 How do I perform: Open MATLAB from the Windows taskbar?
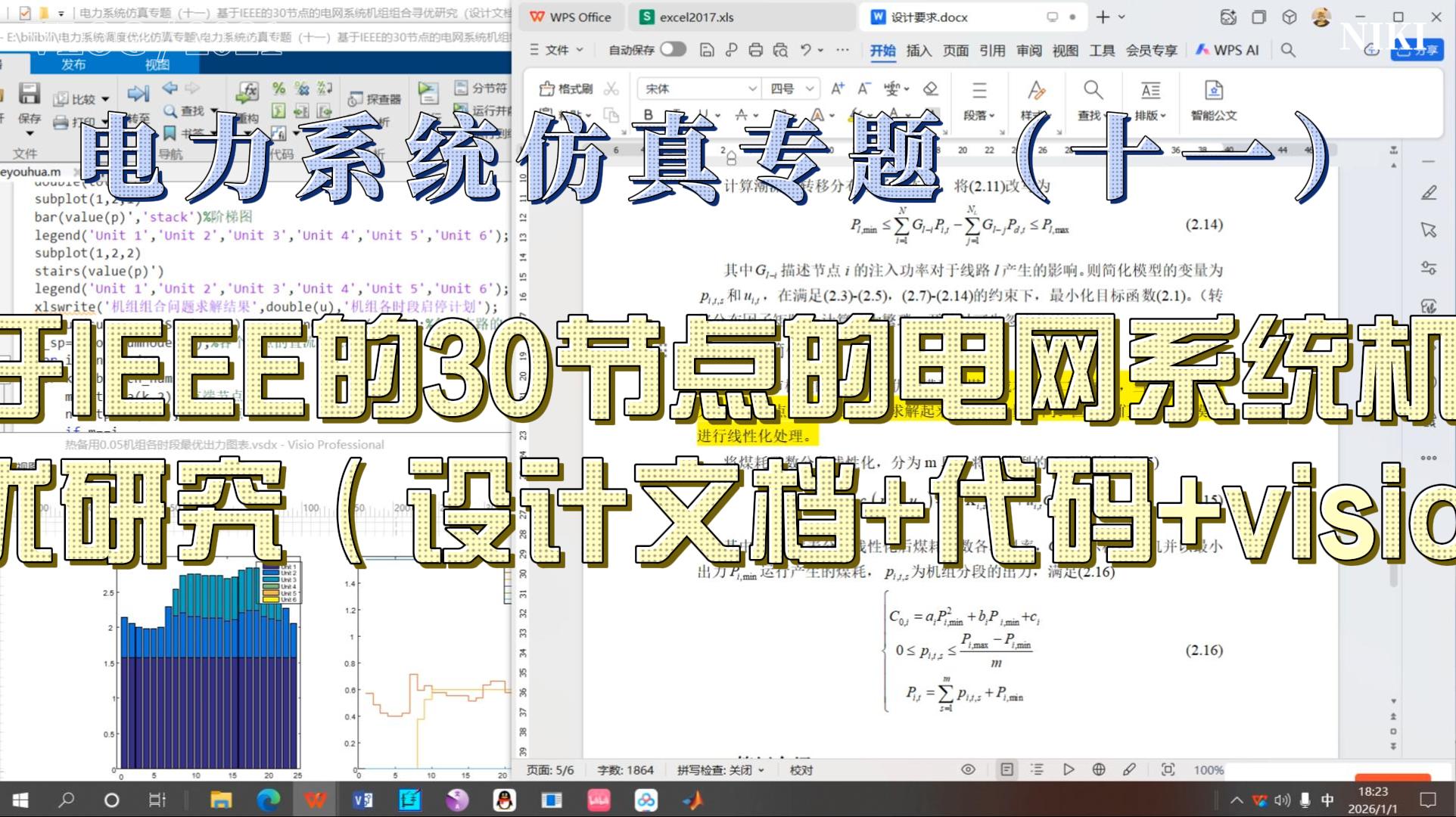tap(692, 800)
